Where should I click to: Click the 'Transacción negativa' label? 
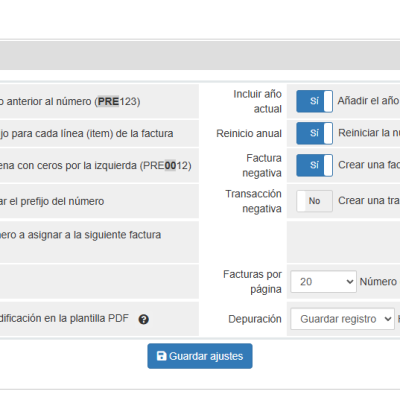pyautogui.click(x=253, y=201)
